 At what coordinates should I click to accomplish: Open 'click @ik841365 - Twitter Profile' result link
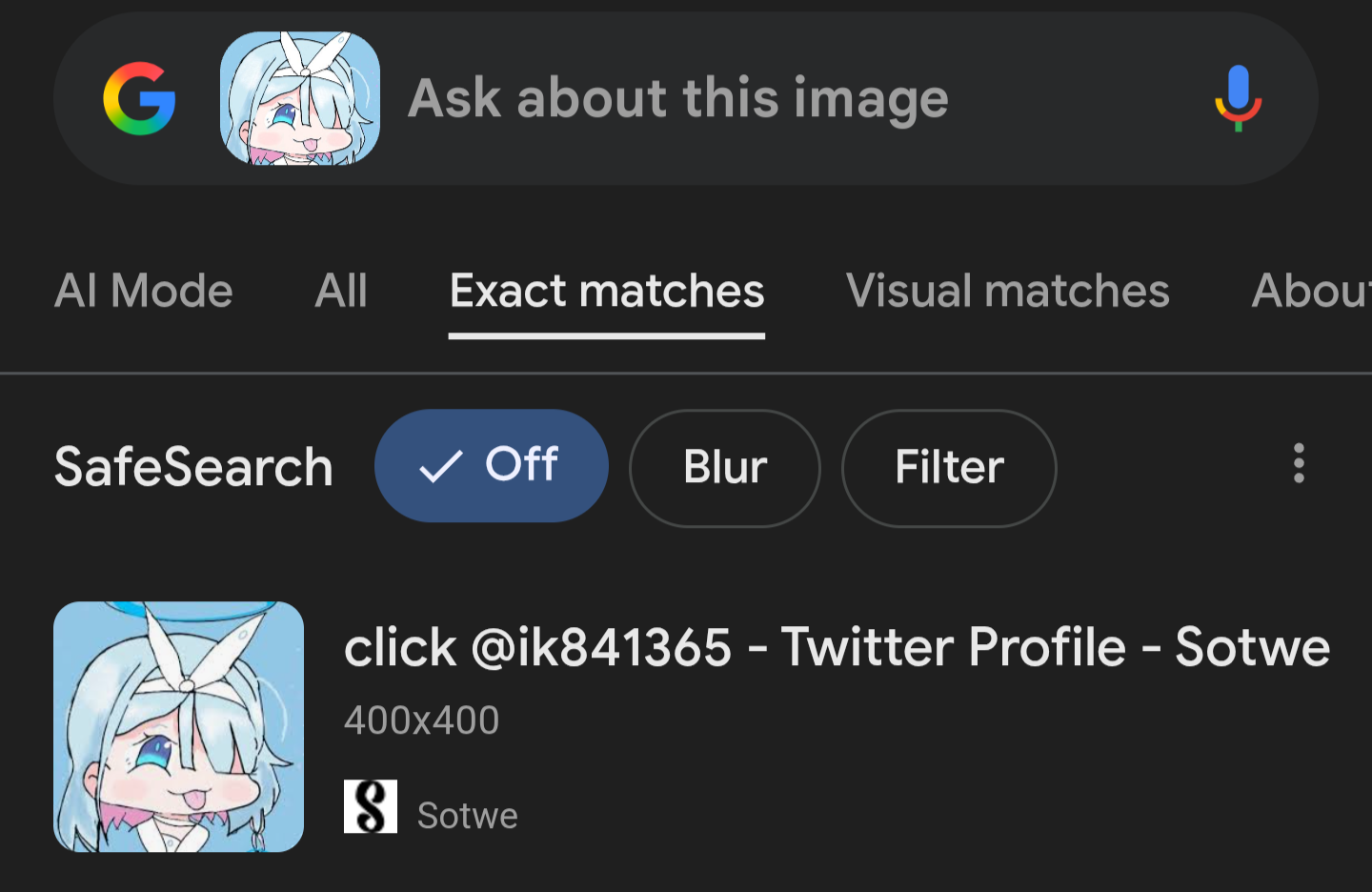coord(837,648)
